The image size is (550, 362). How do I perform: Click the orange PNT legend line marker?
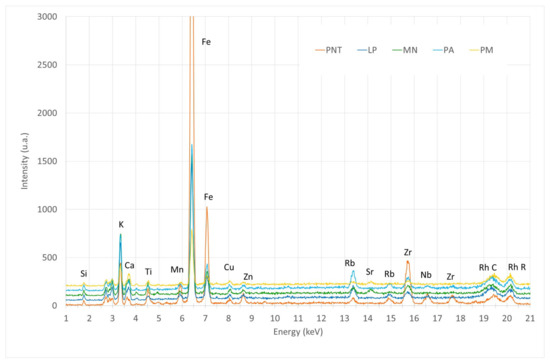pos(320,51)
